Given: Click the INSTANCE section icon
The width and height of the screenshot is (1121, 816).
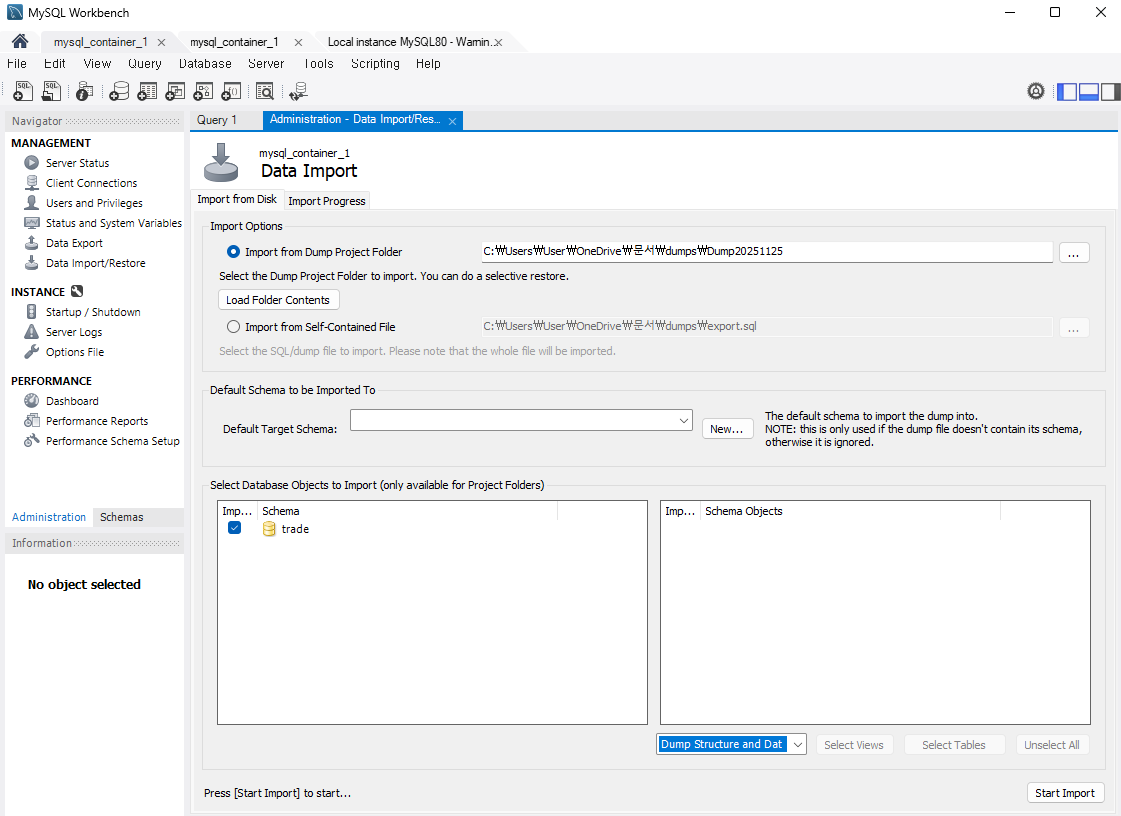Looking at the screenshot, I should [x=77, y=291].
